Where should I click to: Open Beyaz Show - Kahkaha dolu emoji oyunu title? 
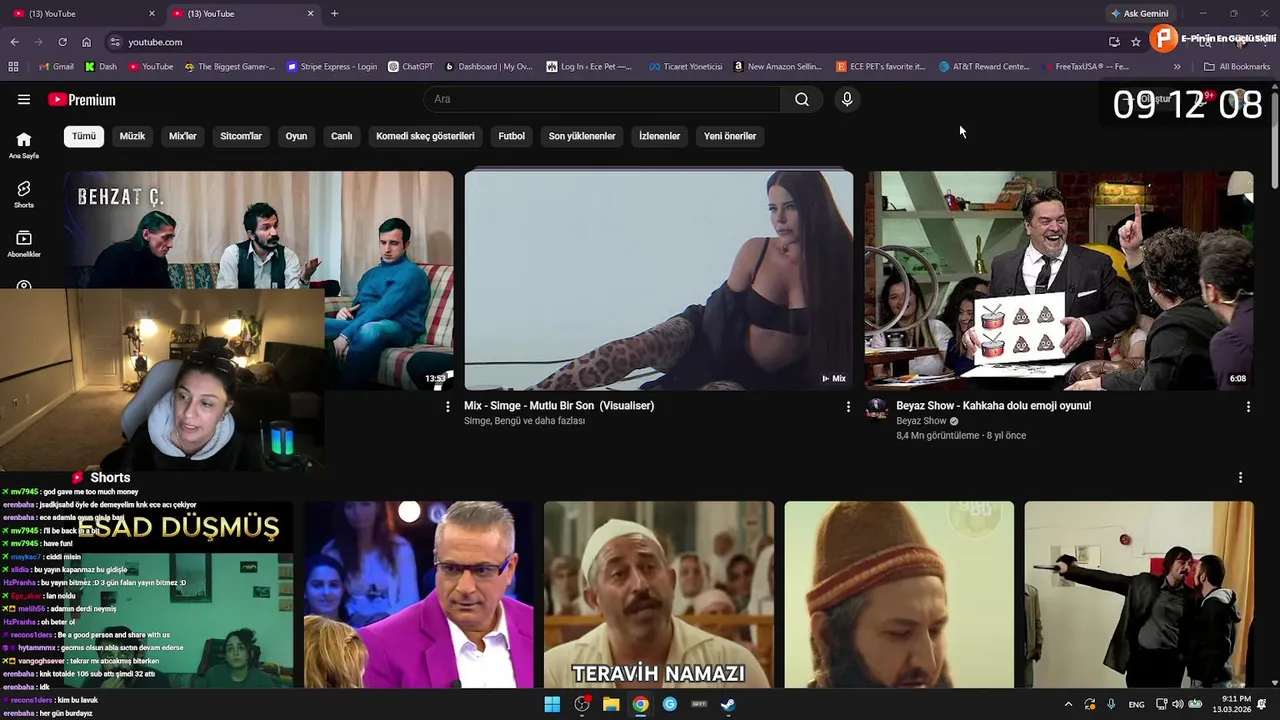[993, 406]
